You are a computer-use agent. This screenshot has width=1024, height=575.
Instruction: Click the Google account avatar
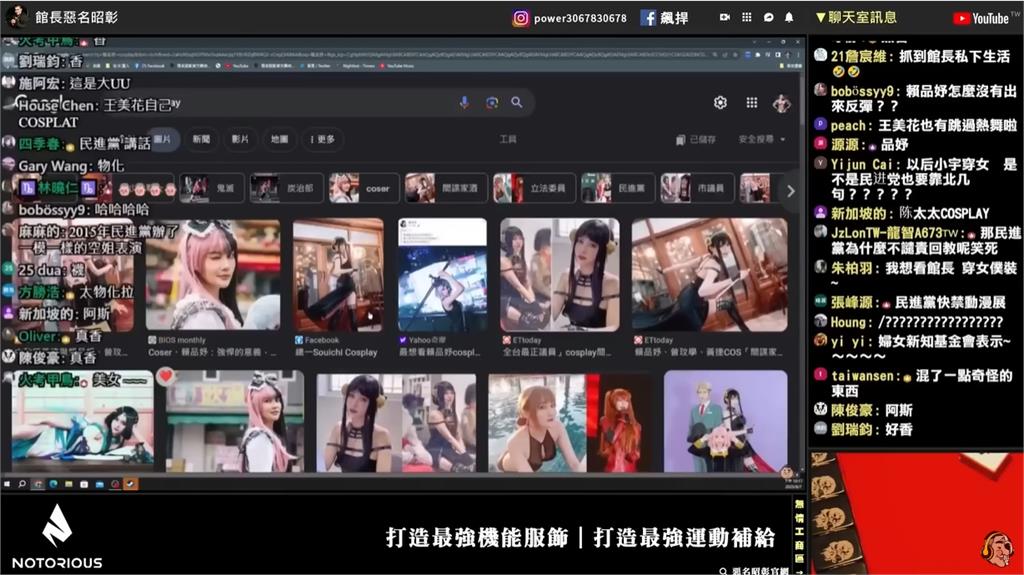pyautogui.click(x=781, y=103)
